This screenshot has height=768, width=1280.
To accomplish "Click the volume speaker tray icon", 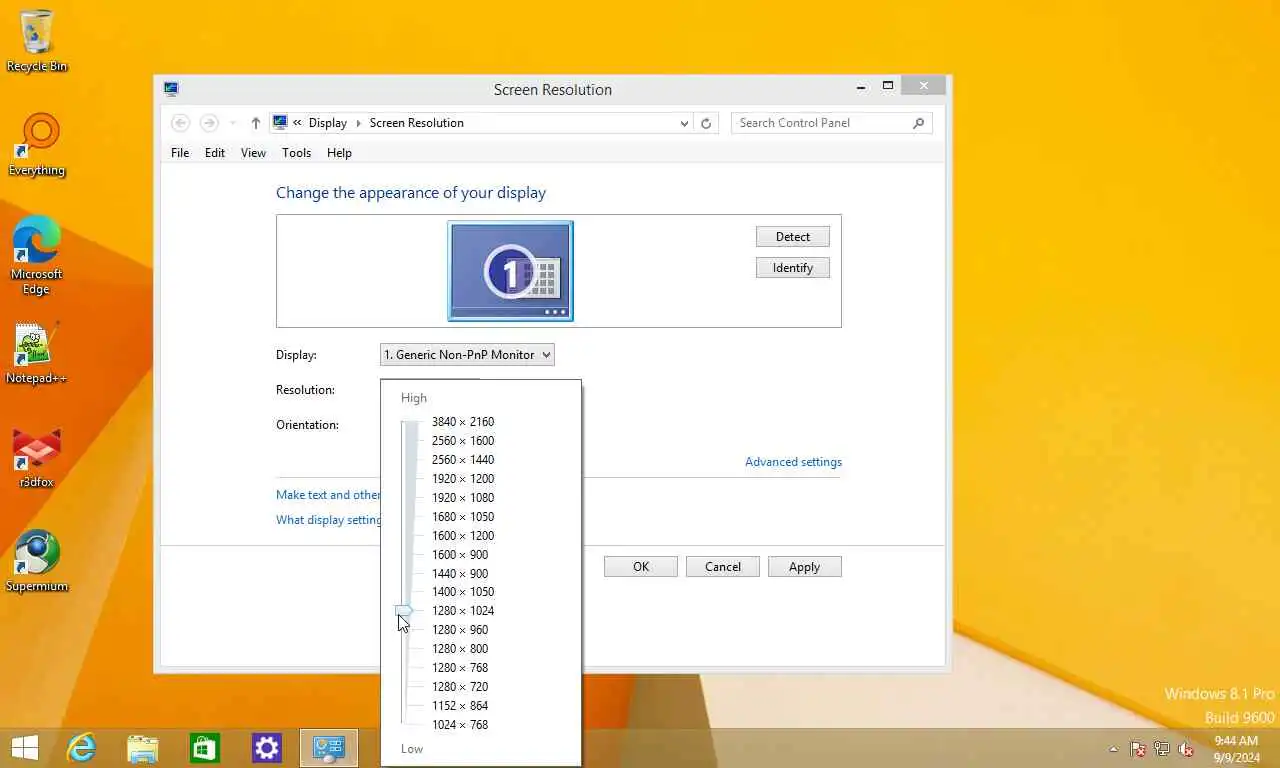I will pyautogui.click(x=1186, y=749).
